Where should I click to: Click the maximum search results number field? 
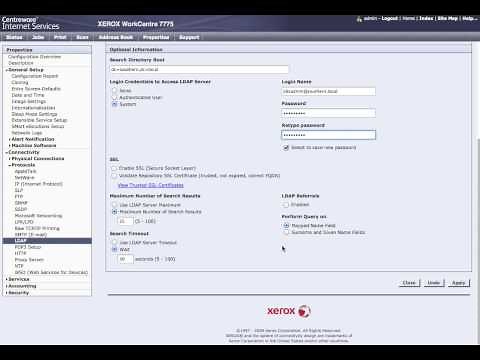coord(126,221)
